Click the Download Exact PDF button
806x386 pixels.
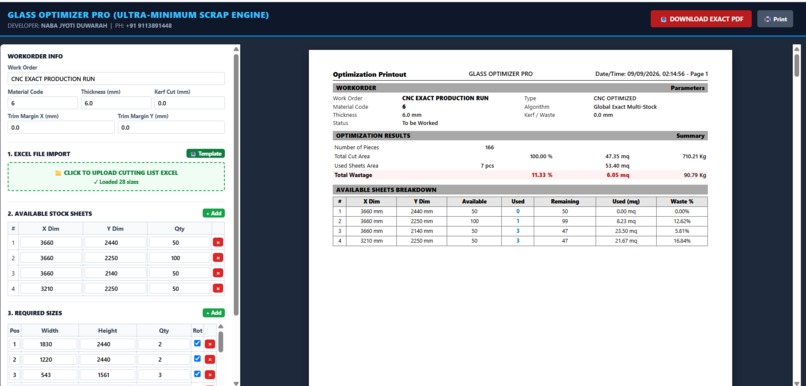coord(701,19)
